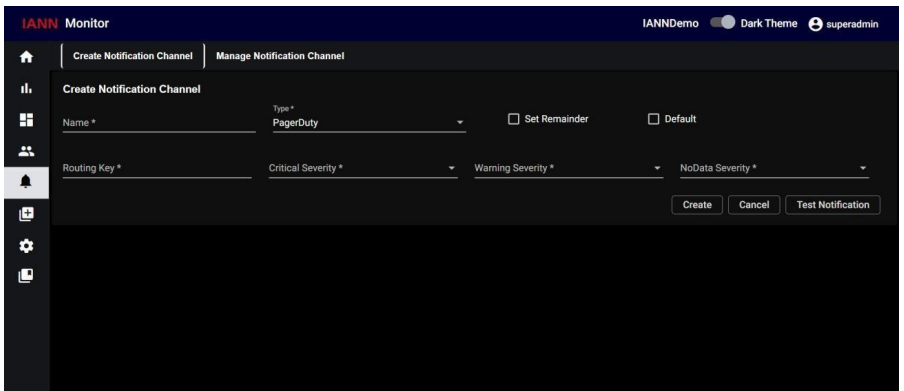
Task: Open the settings gear icon
Action: (27, 246)
